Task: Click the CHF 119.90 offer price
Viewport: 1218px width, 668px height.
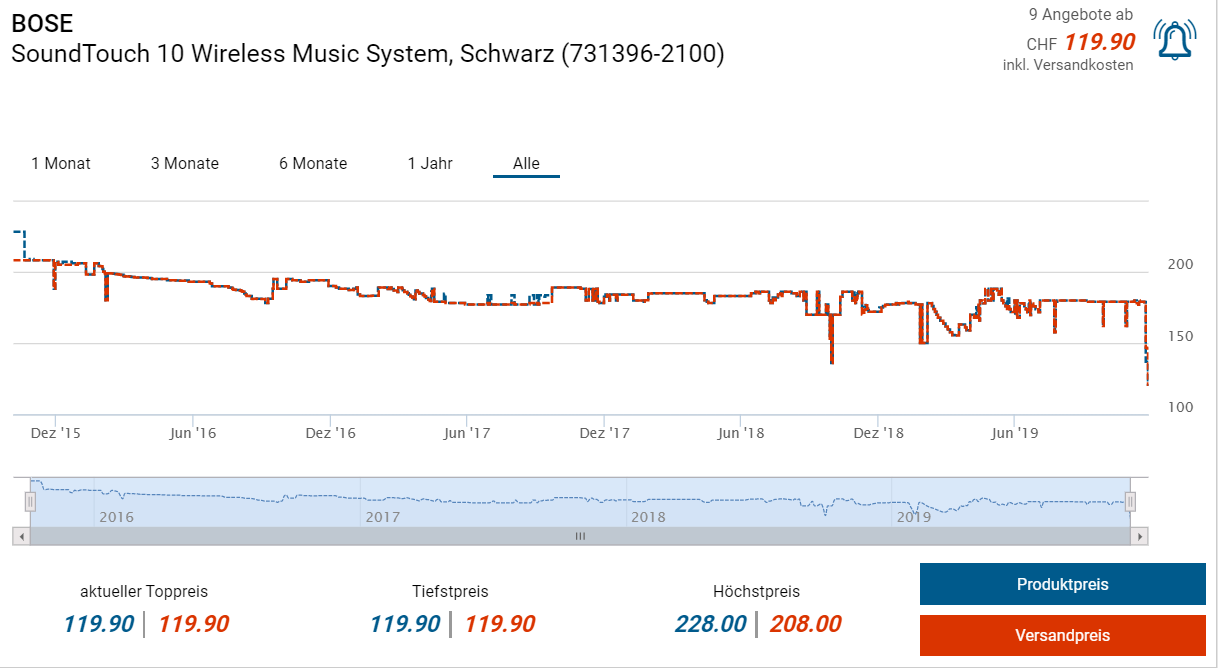Action: tap(1099, 43)
